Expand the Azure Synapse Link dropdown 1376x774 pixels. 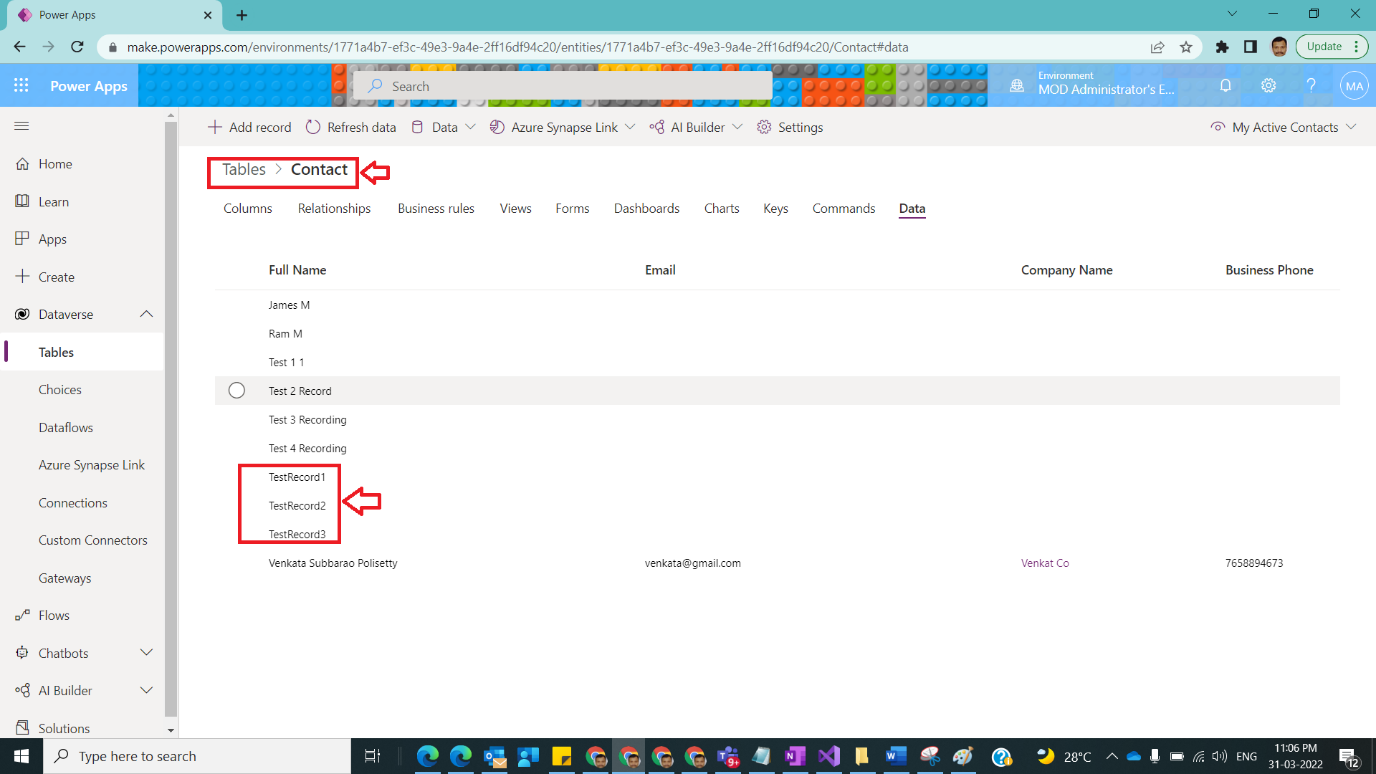coord(631,127)
